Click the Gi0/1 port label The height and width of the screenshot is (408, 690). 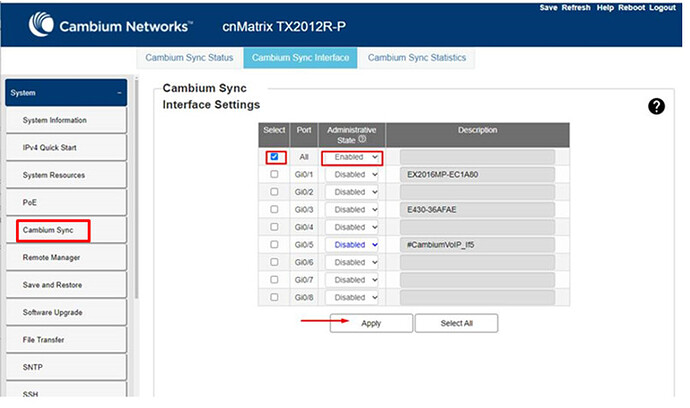tap(304, 175)
